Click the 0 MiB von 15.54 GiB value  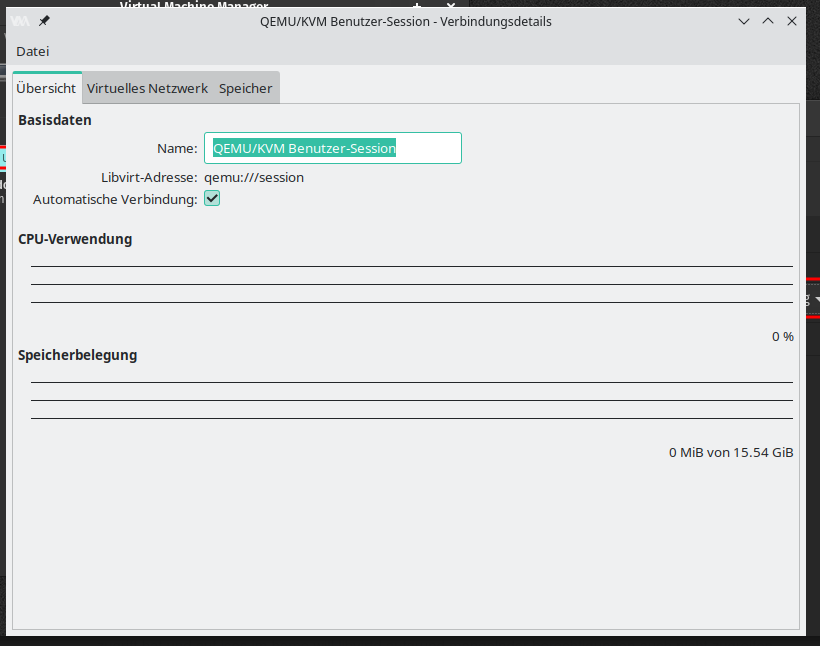click(x=731, y=452)
